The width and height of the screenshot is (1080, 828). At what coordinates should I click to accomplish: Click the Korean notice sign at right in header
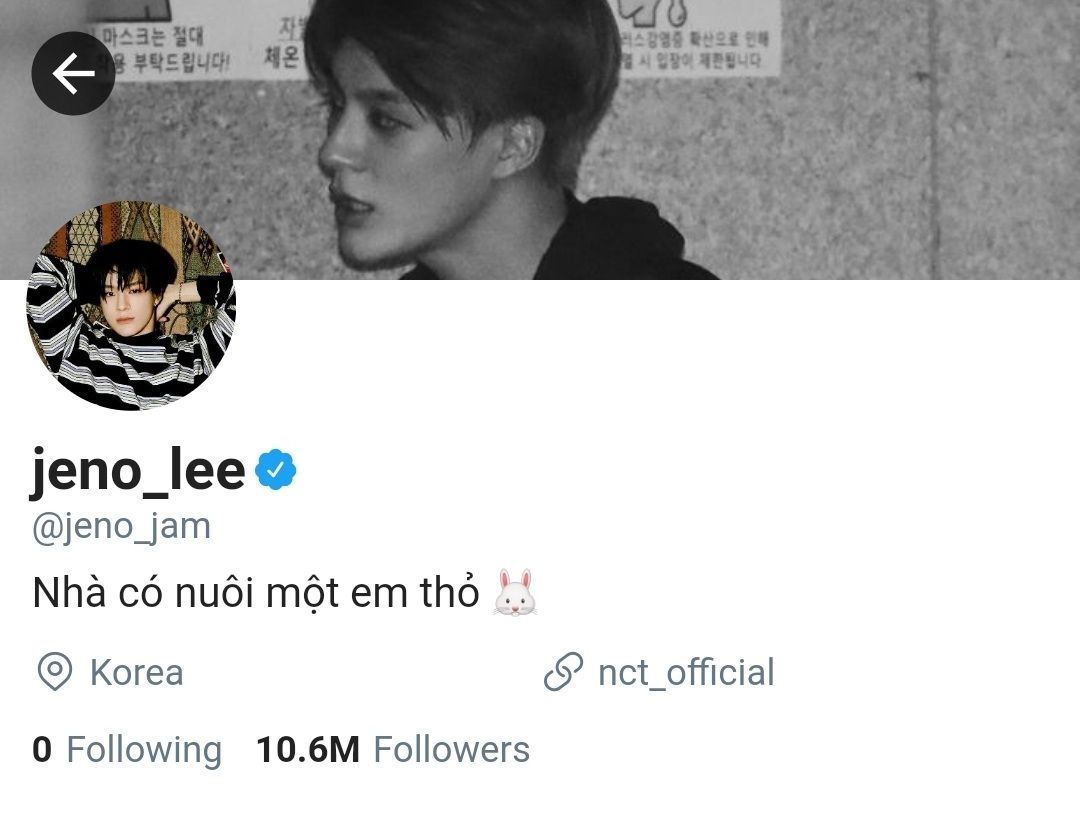pyautogui.click(x=697, y=38)
